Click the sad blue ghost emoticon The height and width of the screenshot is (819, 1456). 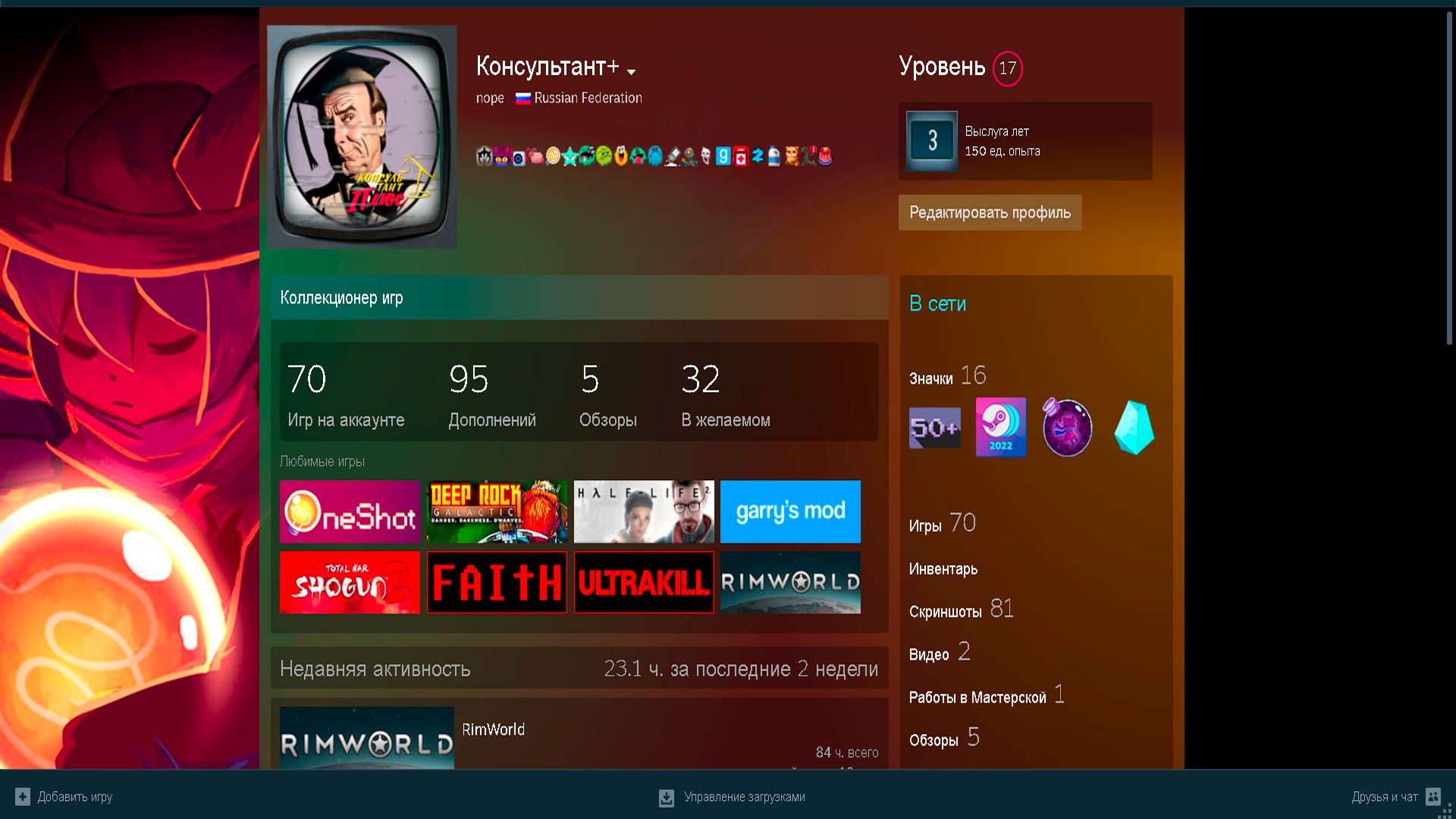point(655,156)
